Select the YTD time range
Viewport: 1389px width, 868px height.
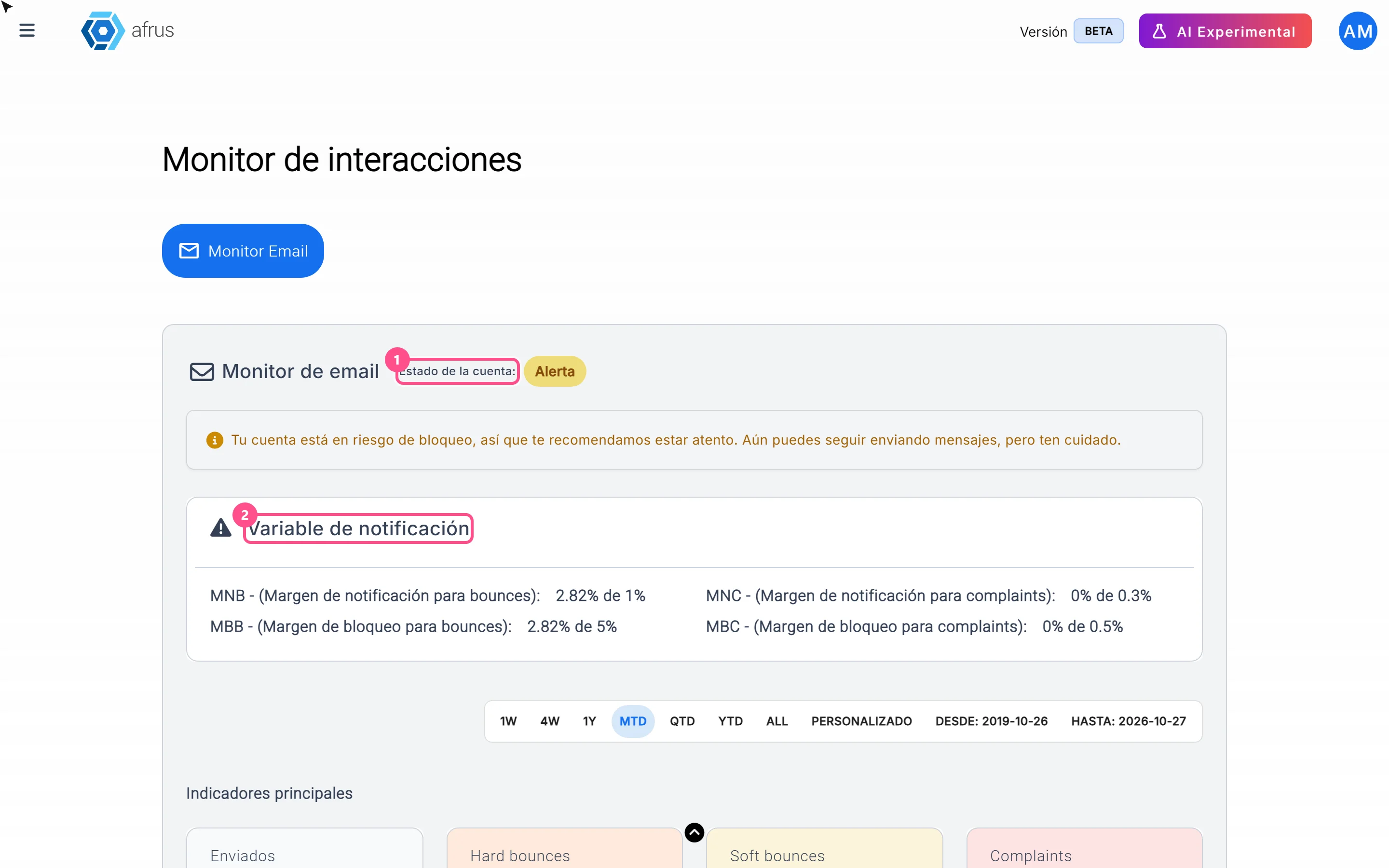click(x=730, y=721)
